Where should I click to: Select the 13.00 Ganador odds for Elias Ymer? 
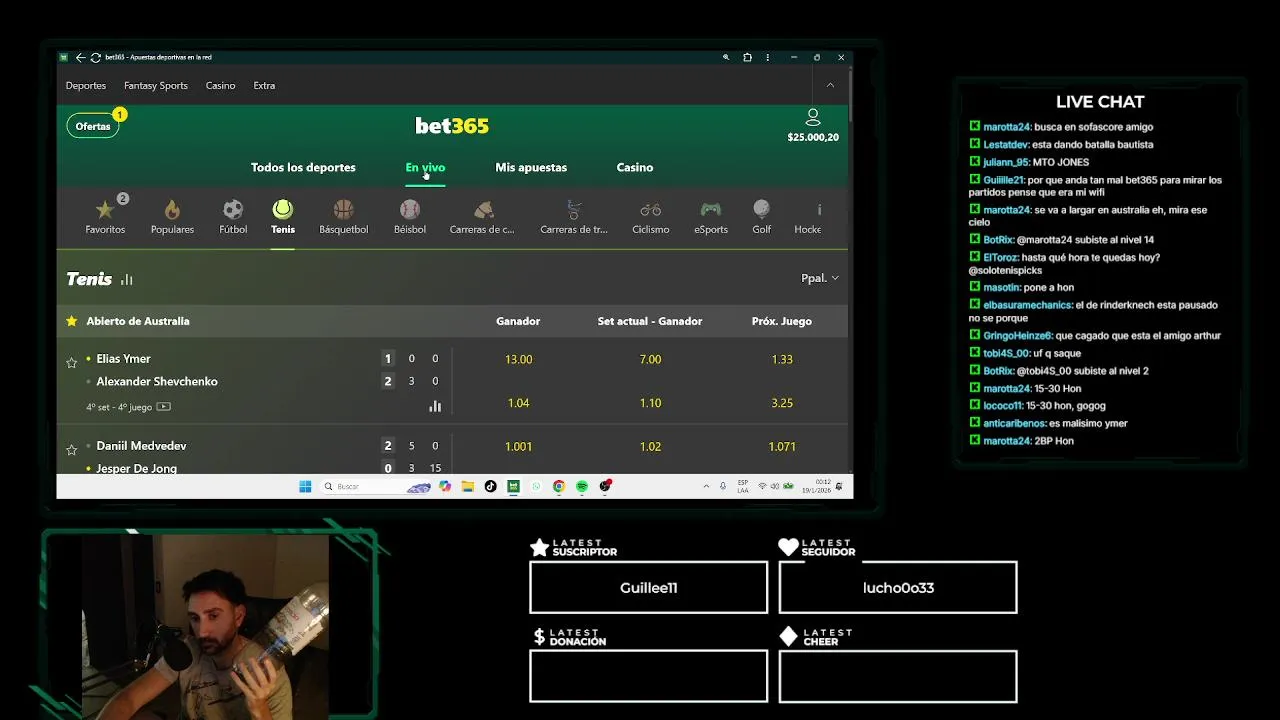click(519, 359)
